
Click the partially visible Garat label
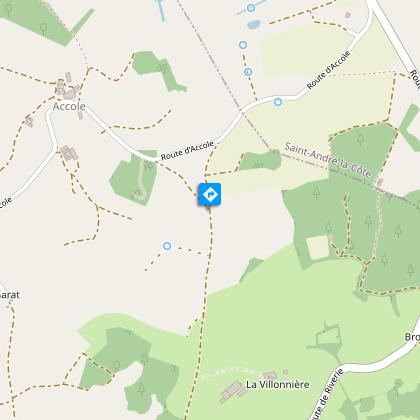point(10,295)
